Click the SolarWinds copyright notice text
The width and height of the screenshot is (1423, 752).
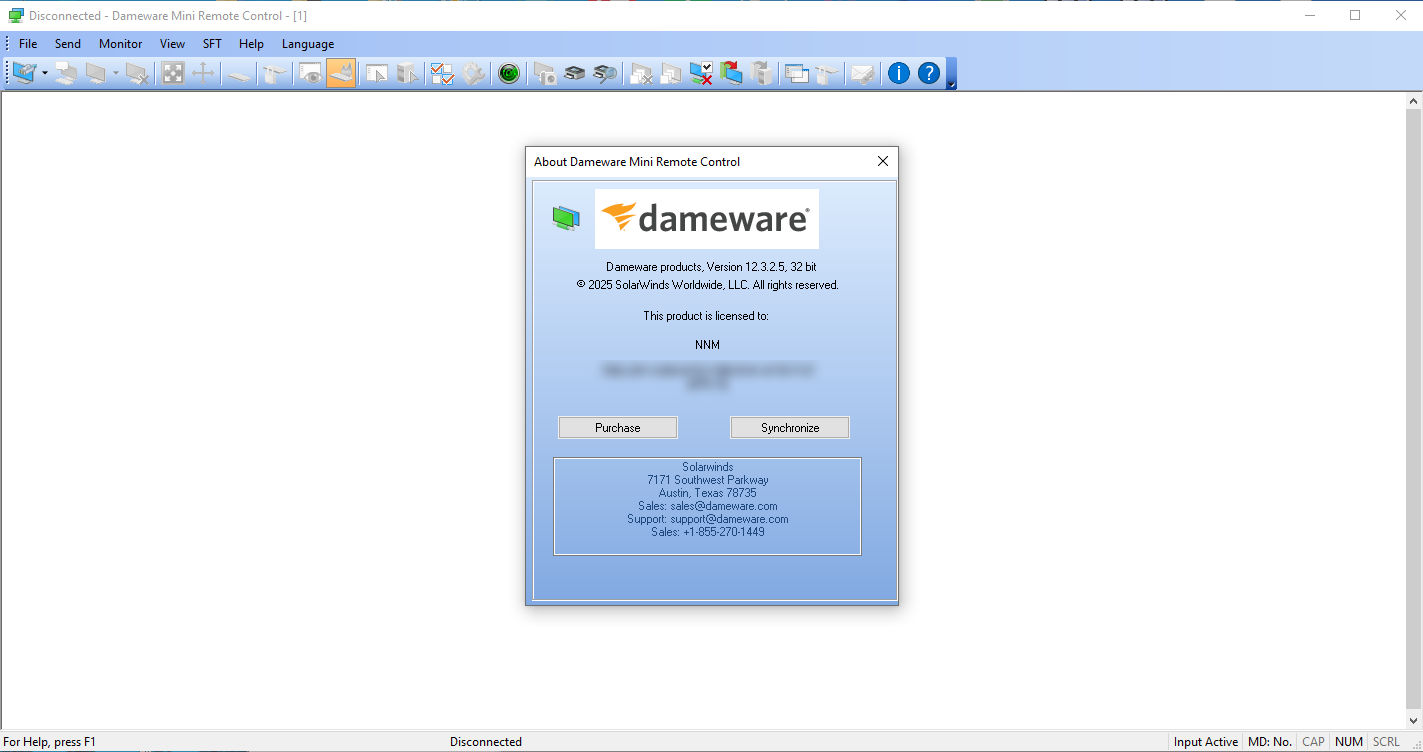(708, 285)
